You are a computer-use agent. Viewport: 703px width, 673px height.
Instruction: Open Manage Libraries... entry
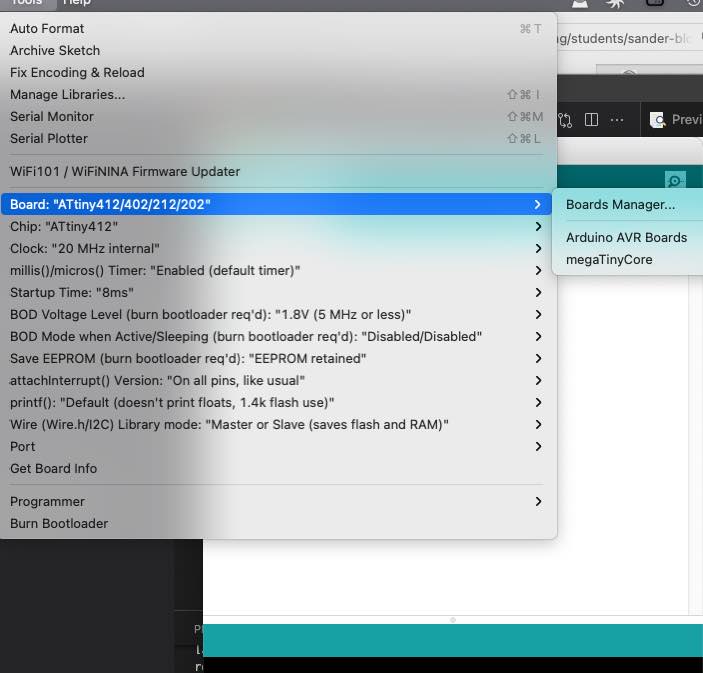coord(276,95)
